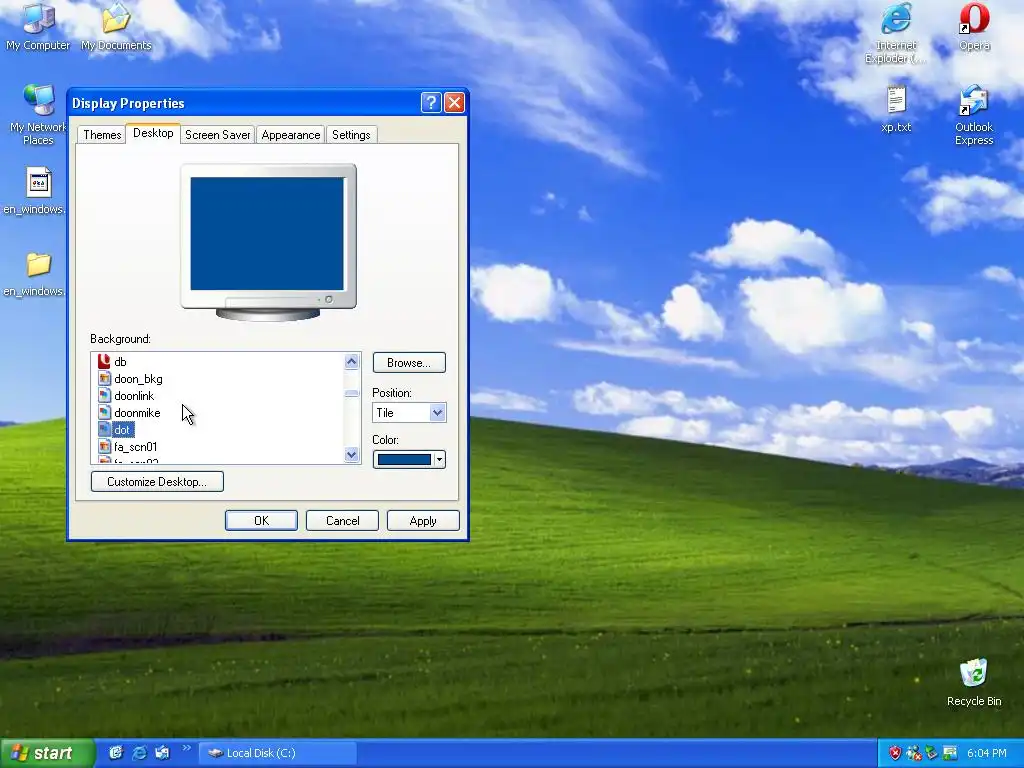Click the db background file icon
1024x768 pixels.
tap(104, 361)
